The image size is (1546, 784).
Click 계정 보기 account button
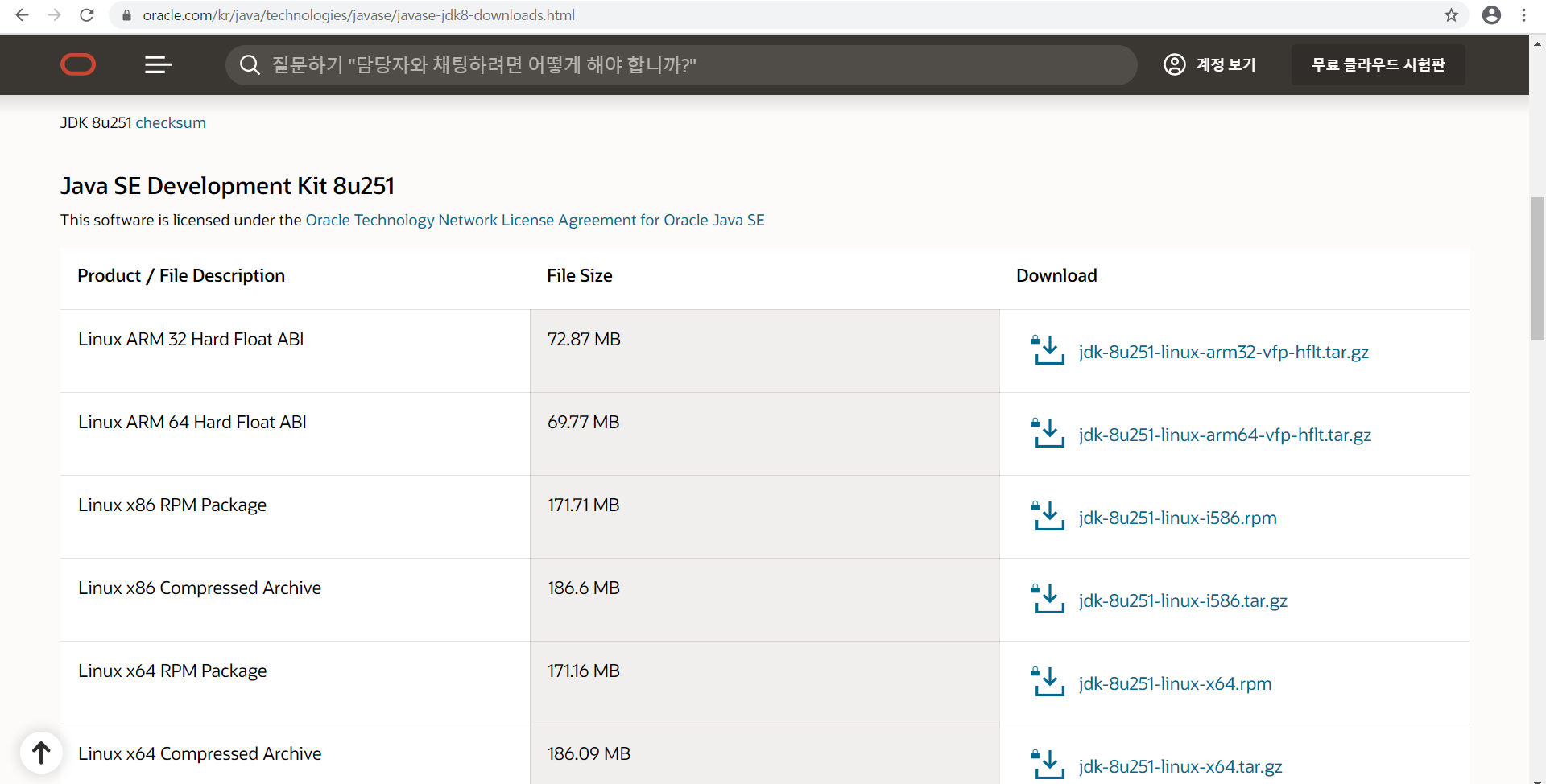pos(1209,64)
